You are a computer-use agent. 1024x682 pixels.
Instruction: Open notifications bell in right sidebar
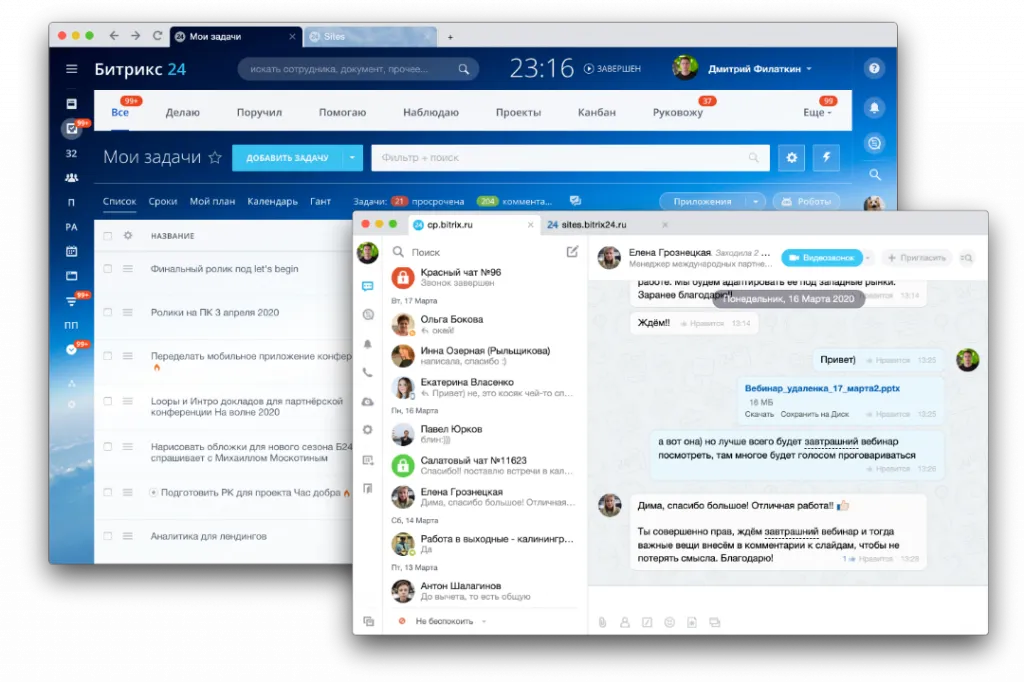[x=874, y=108]
